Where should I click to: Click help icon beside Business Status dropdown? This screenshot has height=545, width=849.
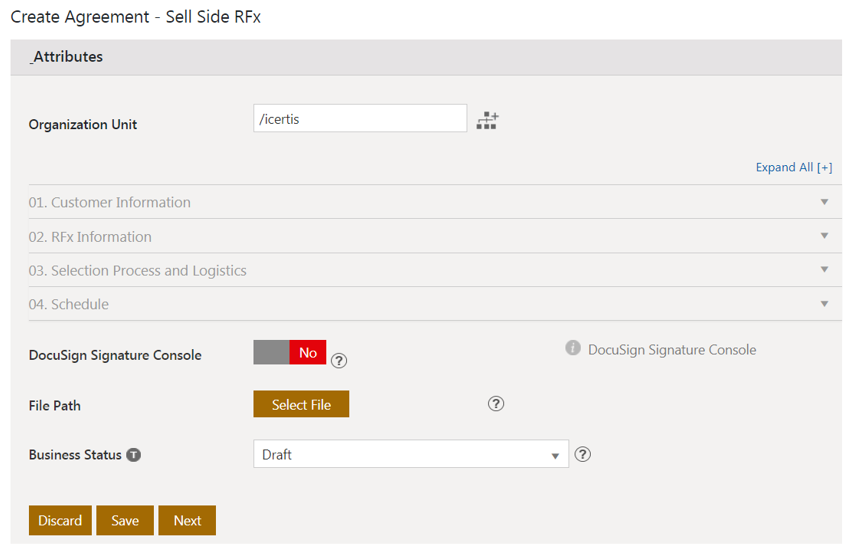584,454
